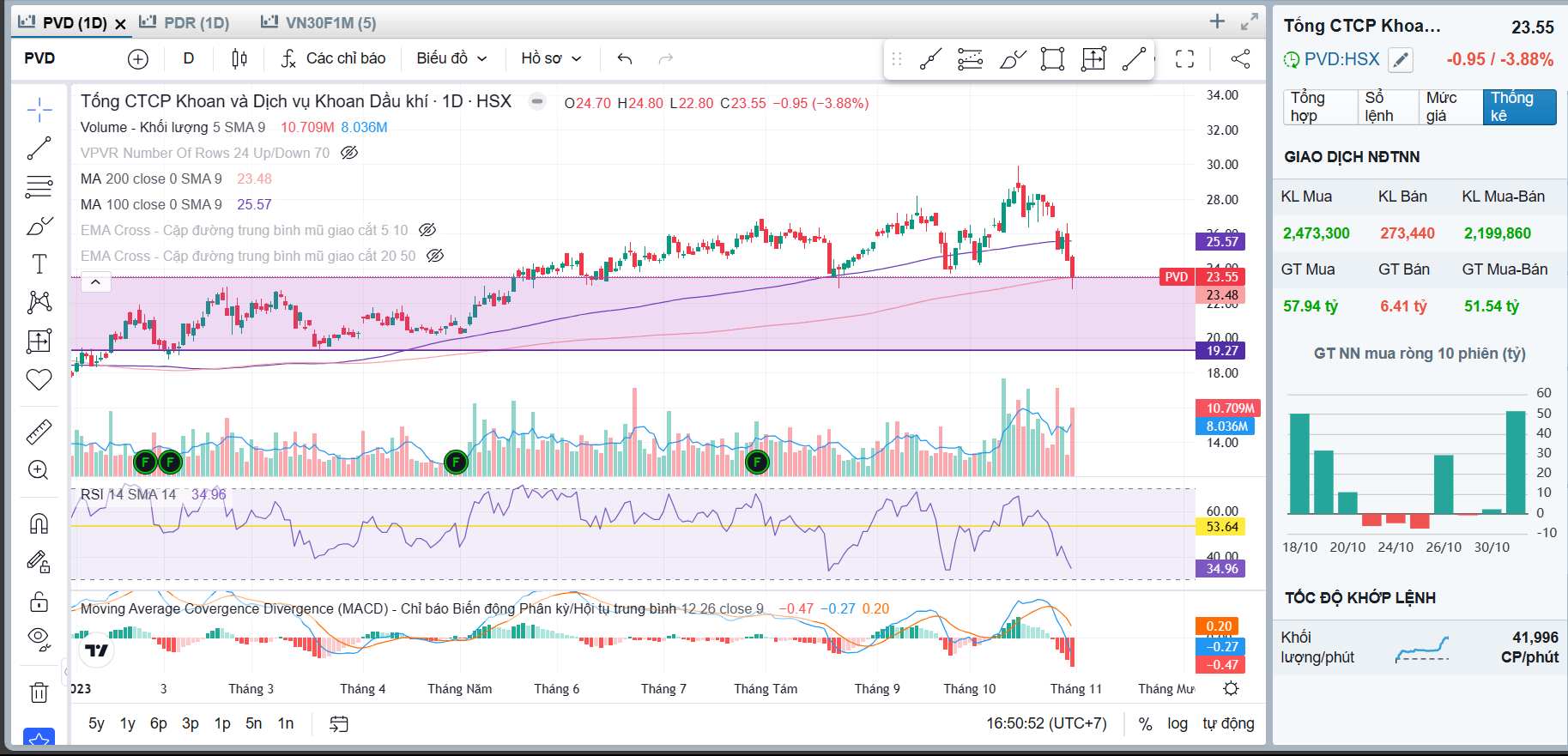1568x756 pixels.
Task: Toggle hide all drawings eye icon
Action: click(x=39, y=638)
